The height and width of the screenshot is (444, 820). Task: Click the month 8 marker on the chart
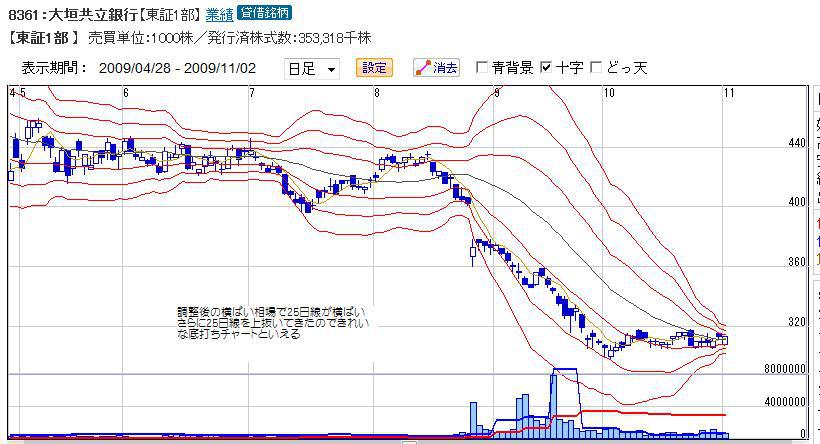[x=377, y=93]
